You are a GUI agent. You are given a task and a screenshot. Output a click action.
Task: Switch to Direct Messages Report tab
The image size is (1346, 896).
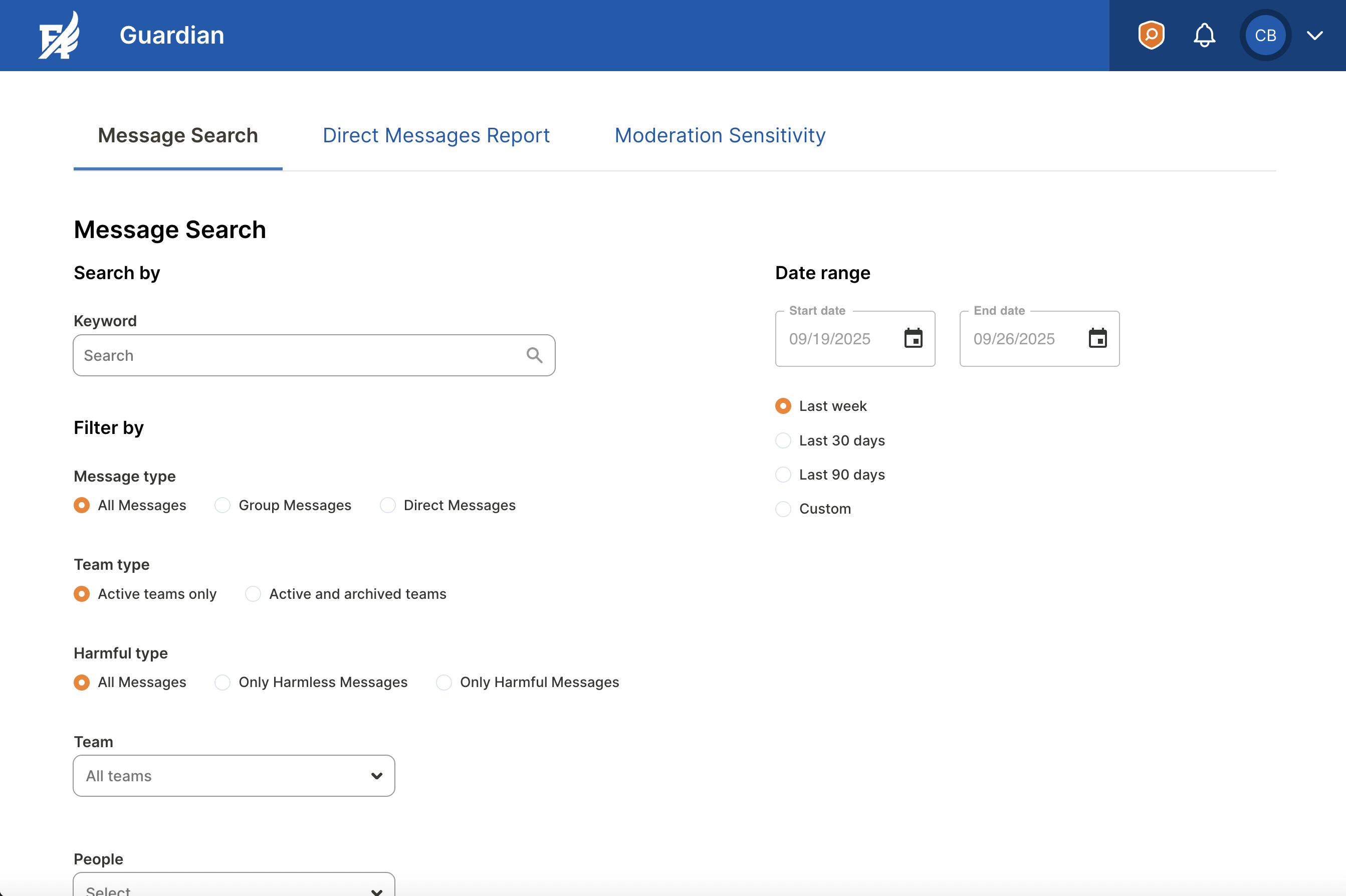coord(436,135)
